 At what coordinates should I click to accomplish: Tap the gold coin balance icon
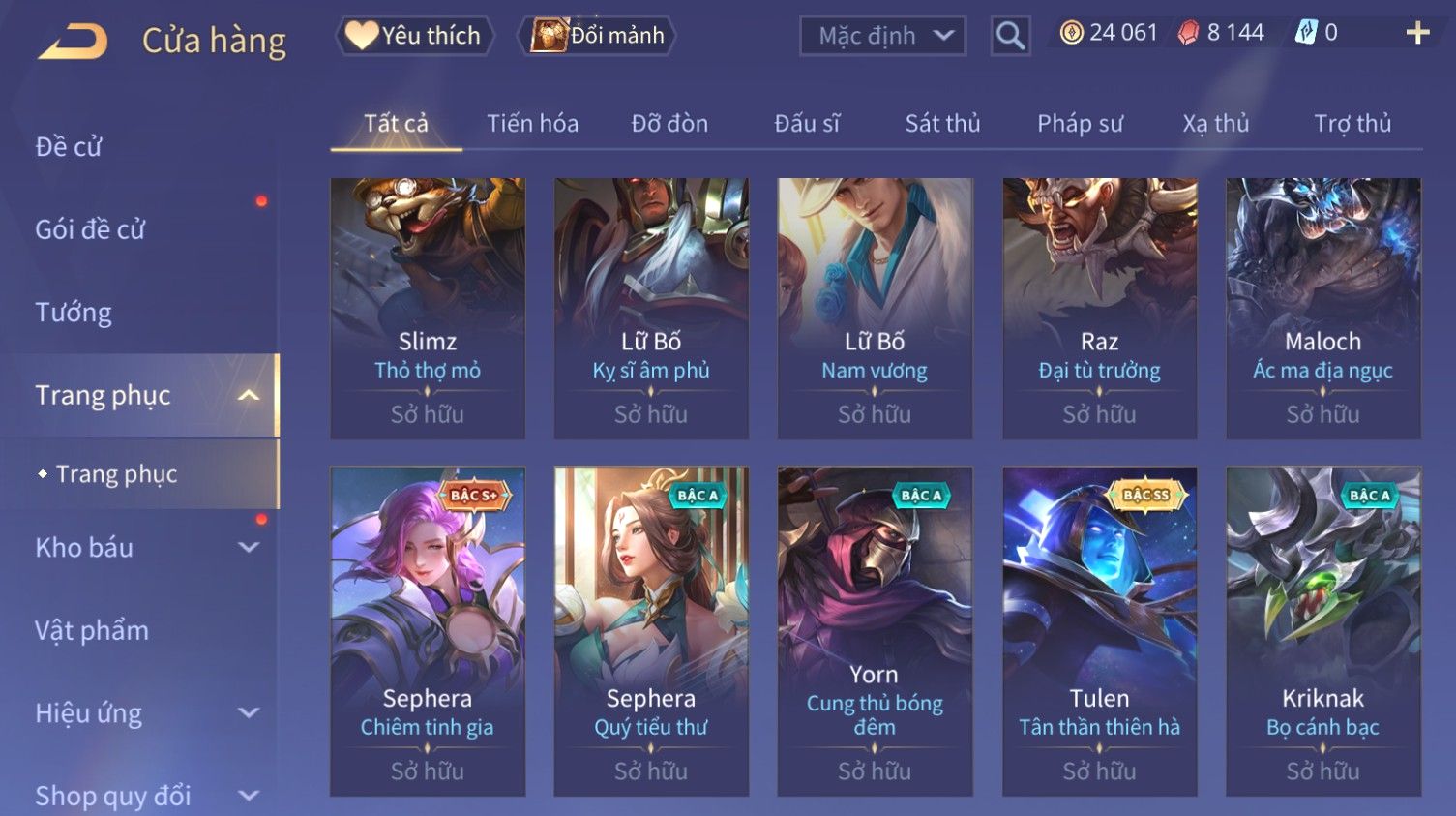pos(1071,33)
